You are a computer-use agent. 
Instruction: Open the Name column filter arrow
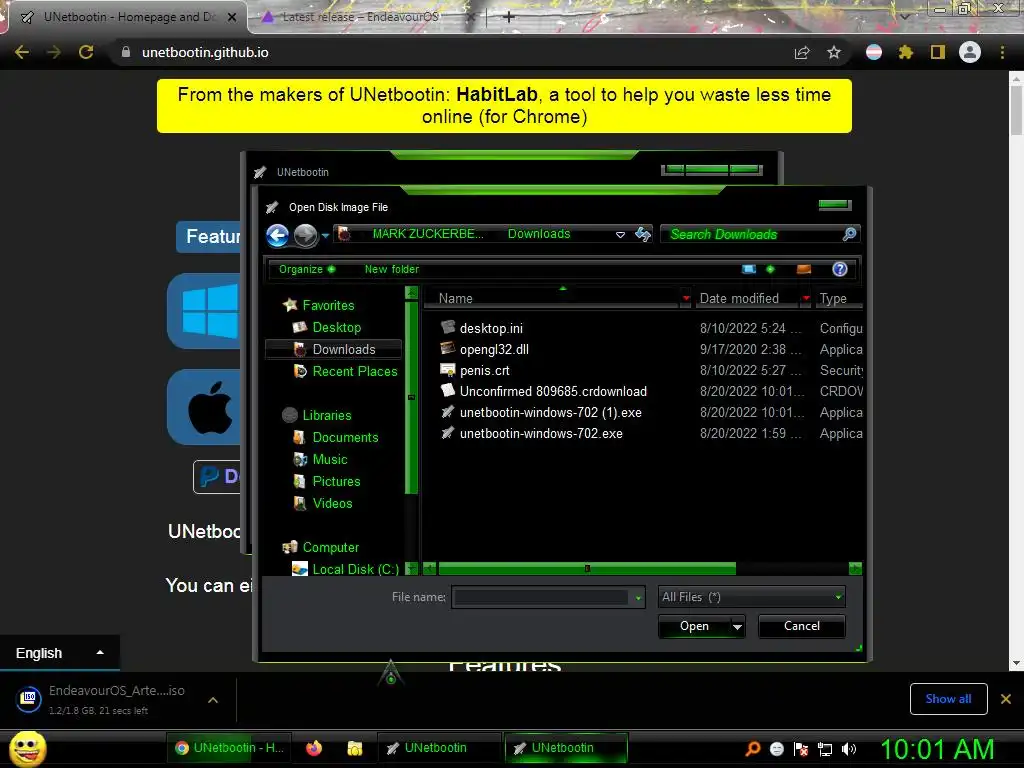pyautogui.click(x=686, y=298)
